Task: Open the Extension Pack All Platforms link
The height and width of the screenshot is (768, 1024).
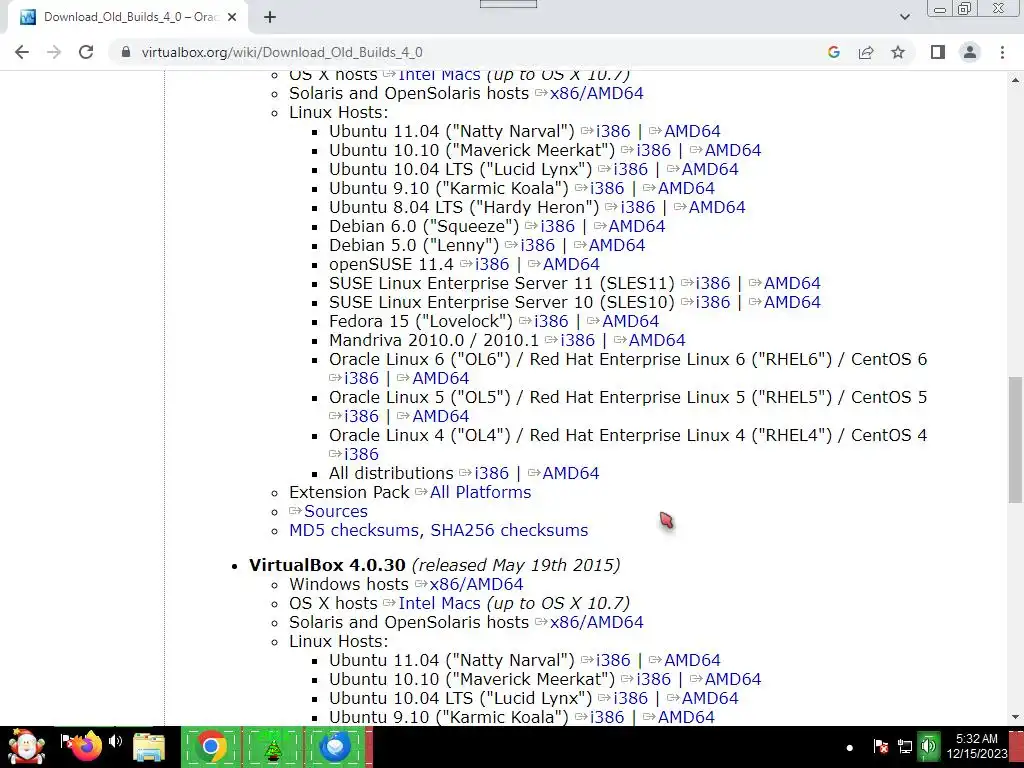Action: [480, 492]
